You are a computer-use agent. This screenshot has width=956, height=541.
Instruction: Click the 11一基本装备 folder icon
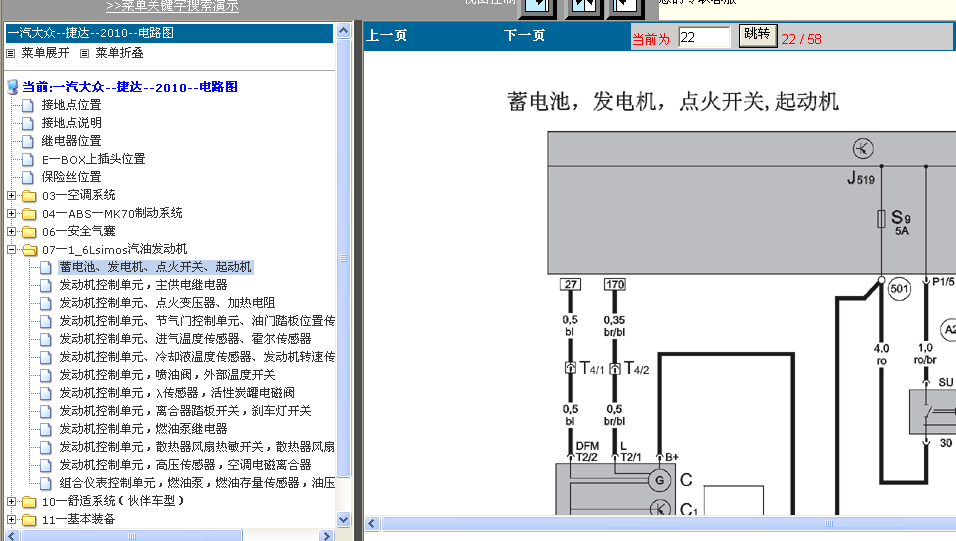(x=29, y=520)
